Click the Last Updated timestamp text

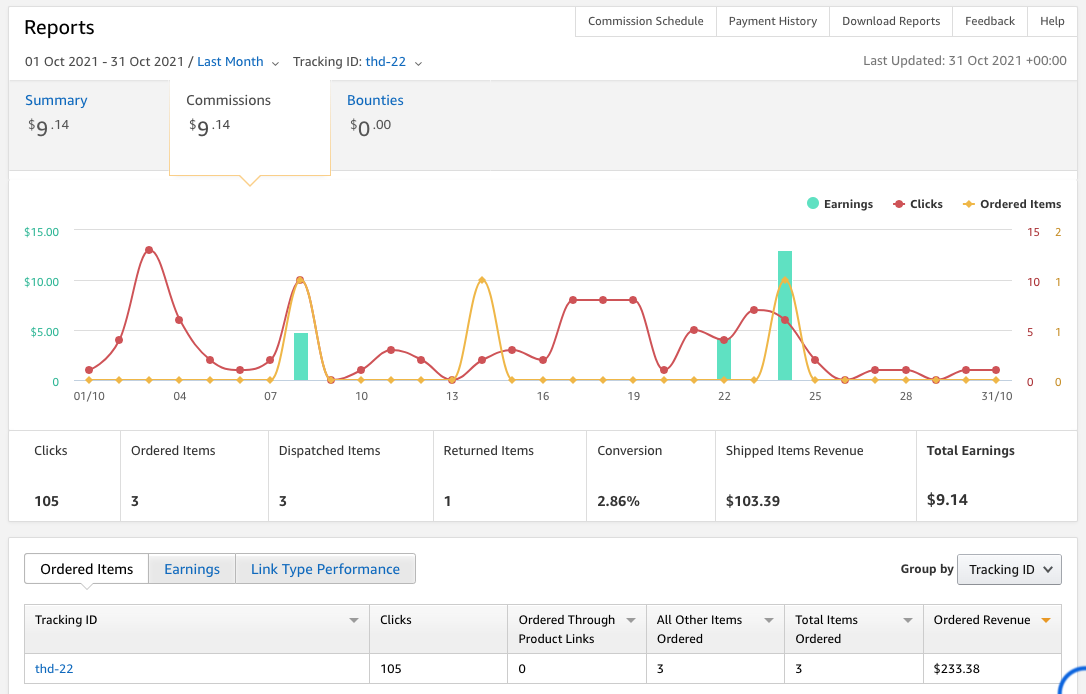[x=964, y=60]
